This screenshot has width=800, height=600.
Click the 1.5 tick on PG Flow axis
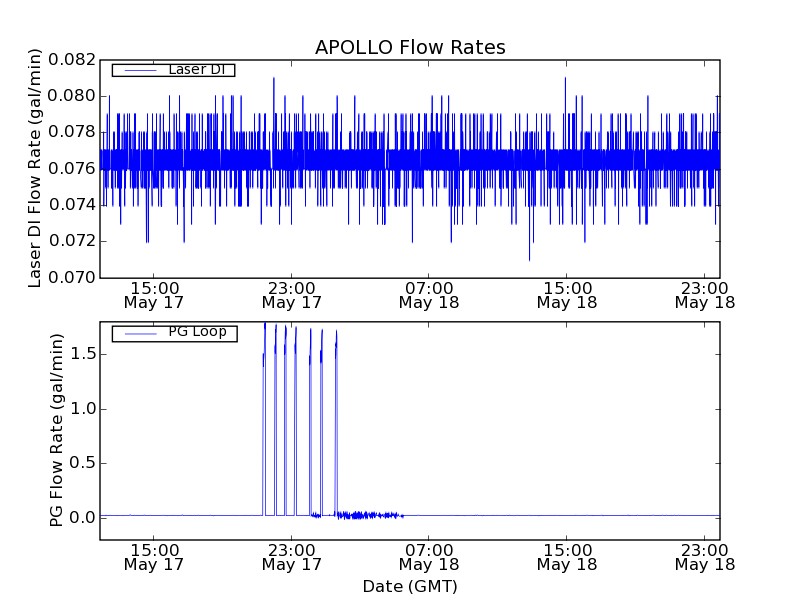83,354
